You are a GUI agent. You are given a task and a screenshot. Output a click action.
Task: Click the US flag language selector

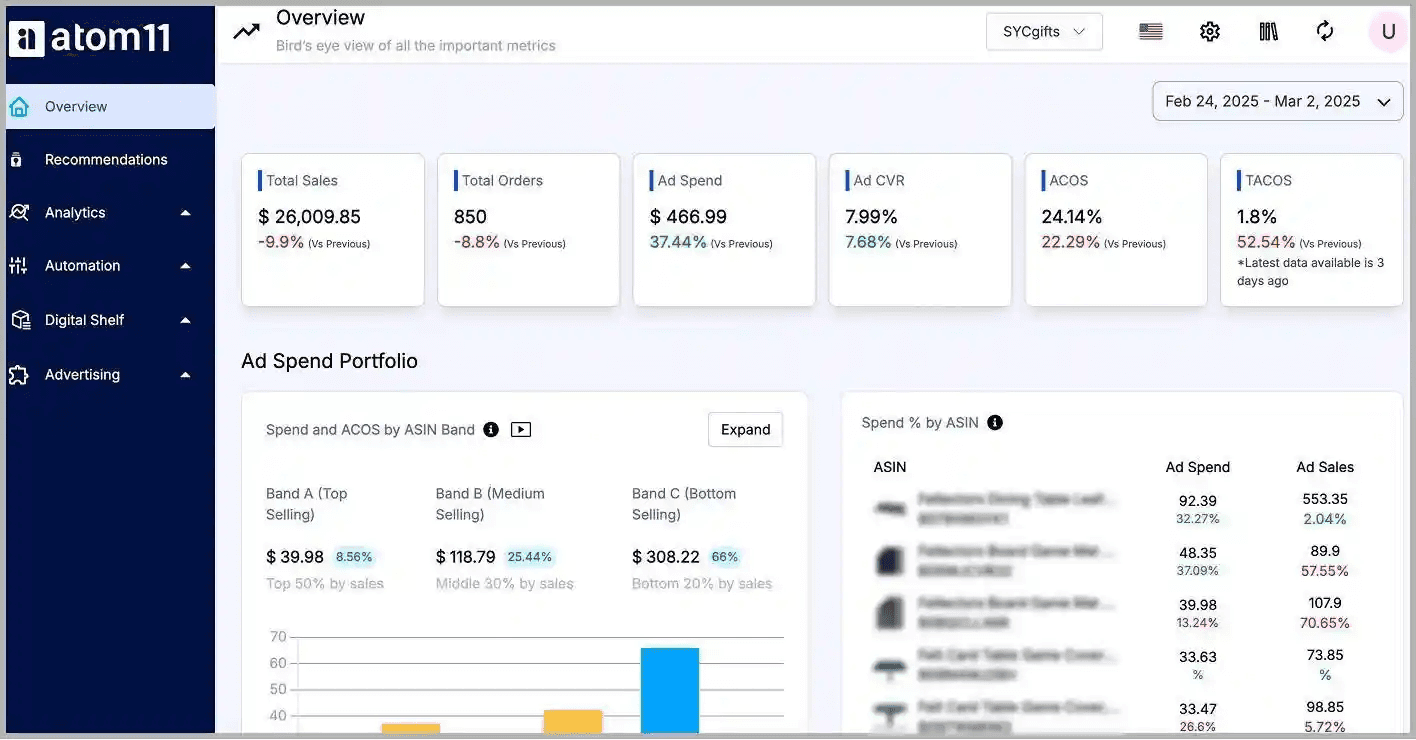pyautogui.click(x=1150, y=31)
